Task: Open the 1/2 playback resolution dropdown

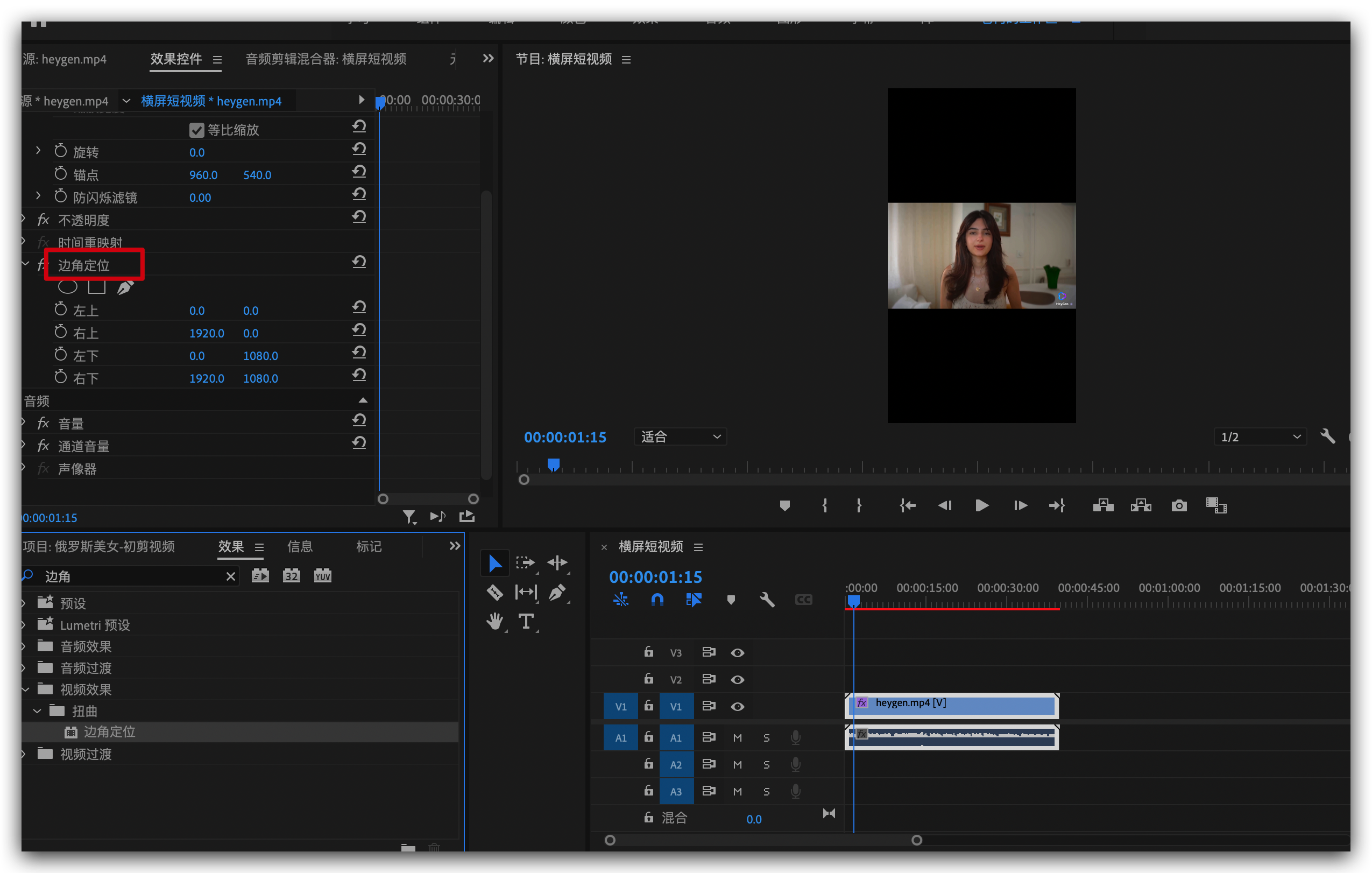Action: coord(1260,437)
